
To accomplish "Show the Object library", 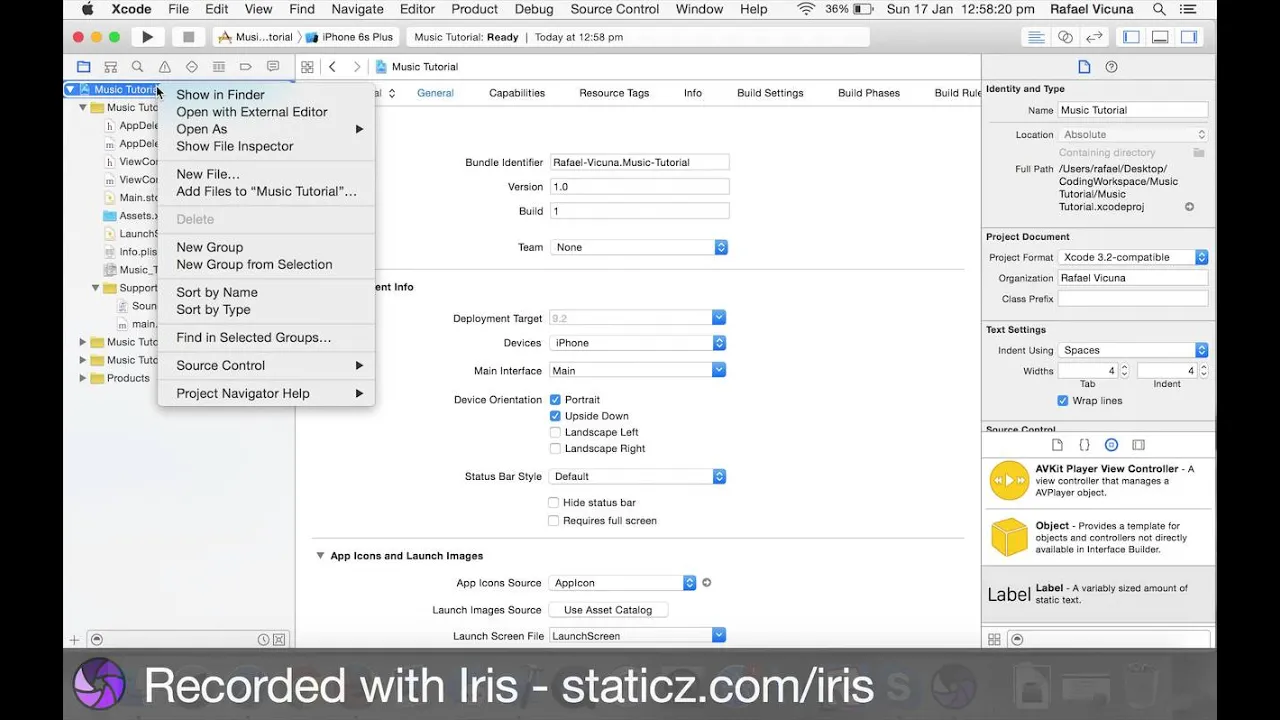I will pyautogui.click(x=1111, y=445).
